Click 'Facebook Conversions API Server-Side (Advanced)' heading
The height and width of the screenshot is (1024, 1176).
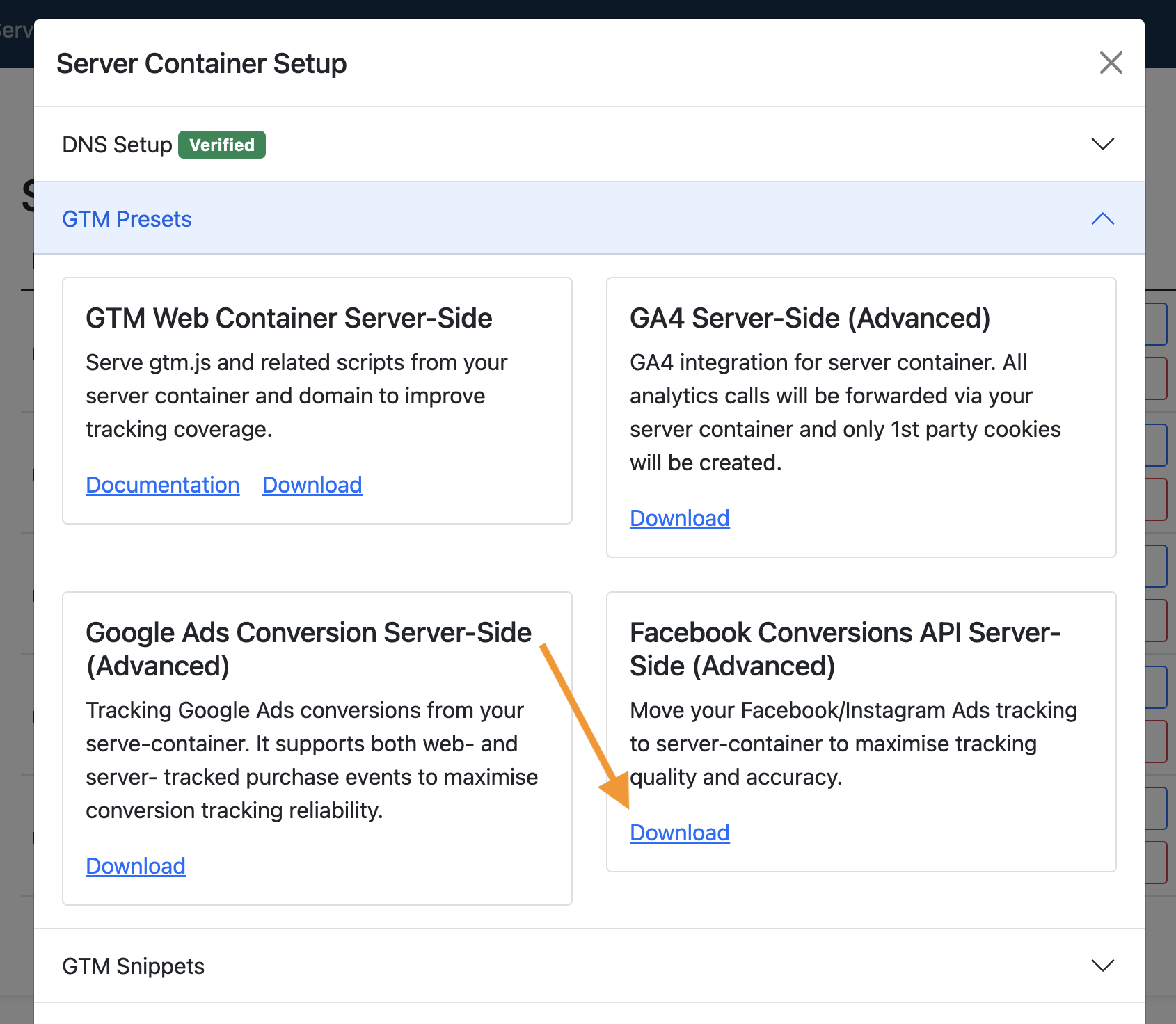845,649
